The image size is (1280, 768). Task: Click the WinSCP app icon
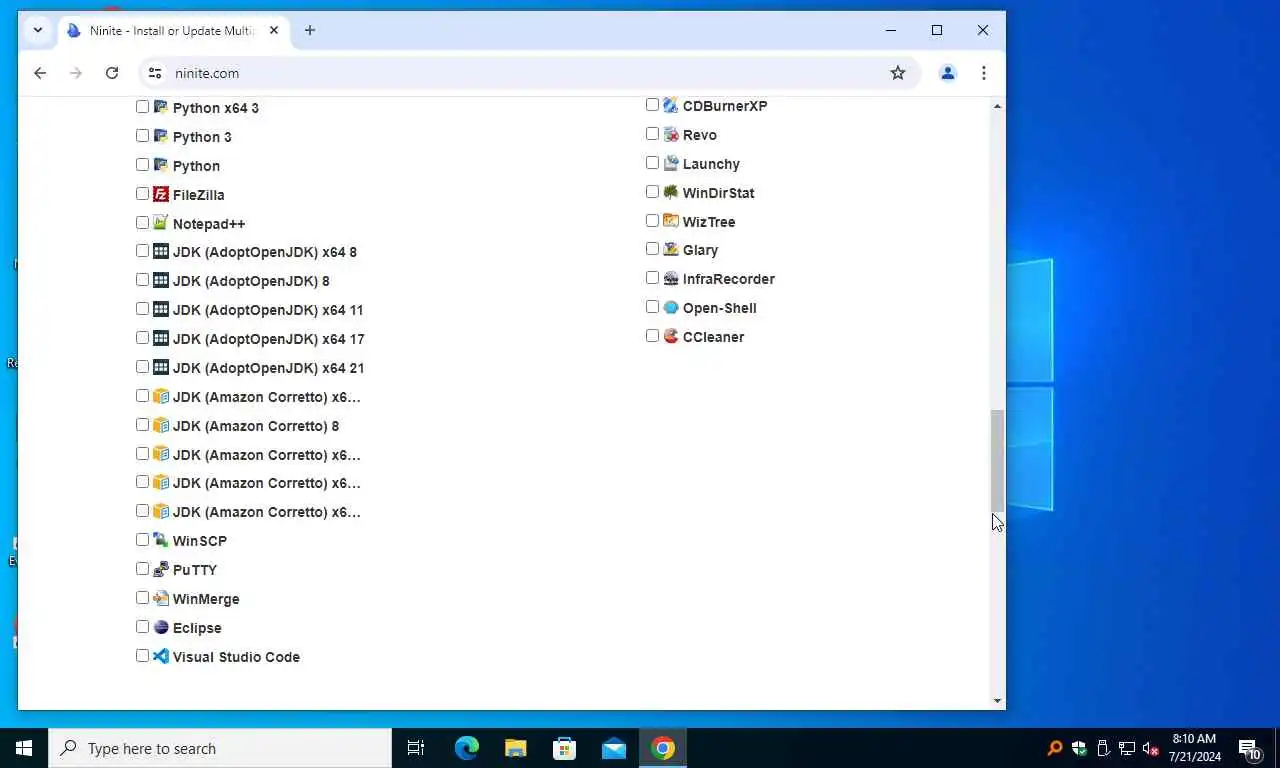(x=160, y=540)
